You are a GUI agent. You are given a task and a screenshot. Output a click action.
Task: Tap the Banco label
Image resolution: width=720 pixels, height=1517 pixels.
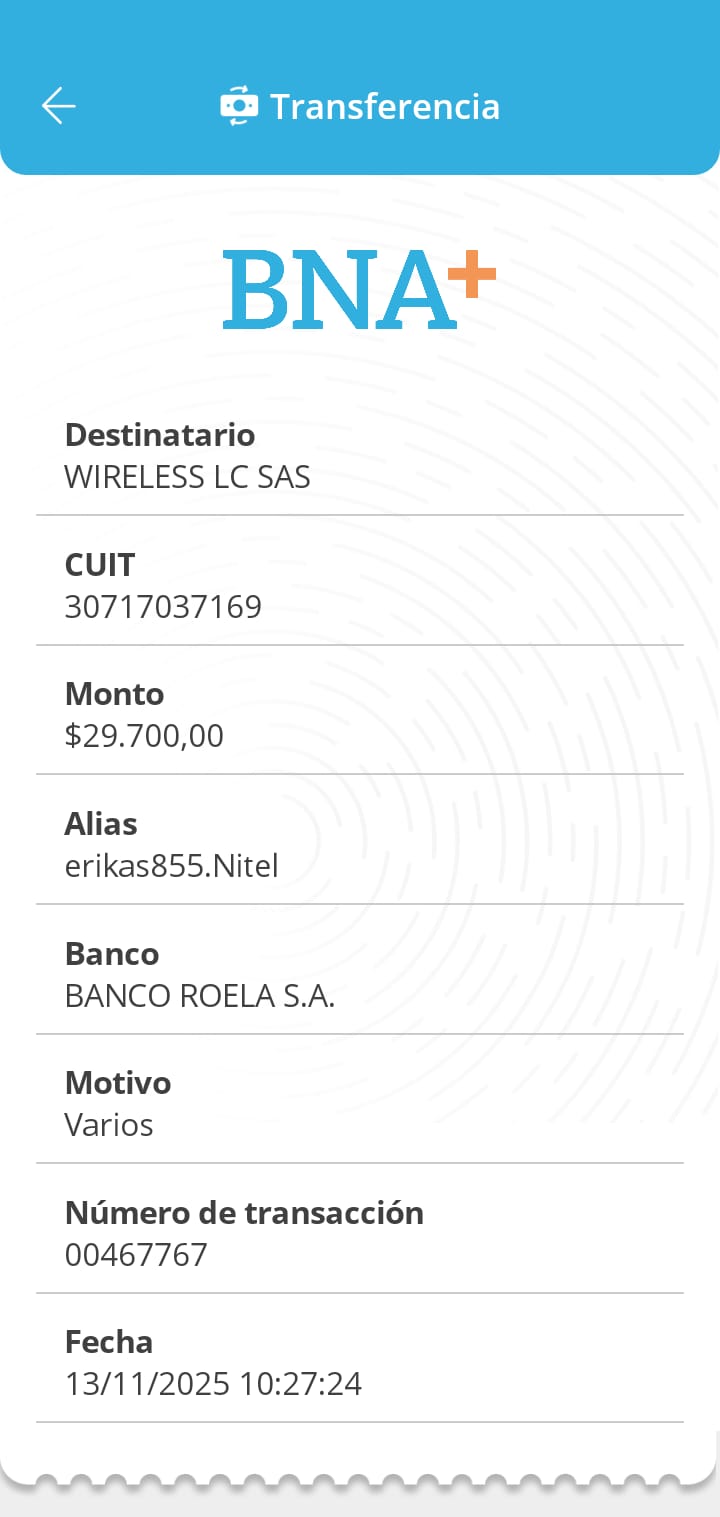pyautogui.click(x=112, y=954)
